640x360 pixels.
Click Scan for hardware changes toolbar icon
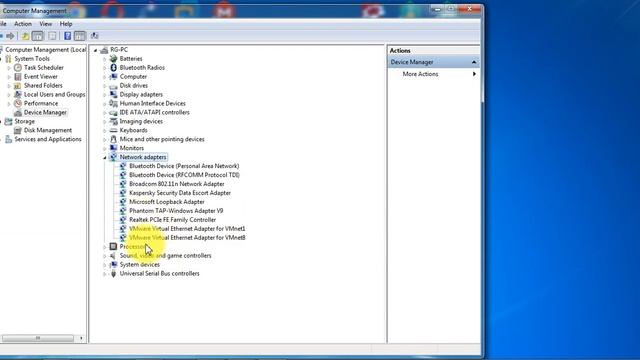click(94, 36)
